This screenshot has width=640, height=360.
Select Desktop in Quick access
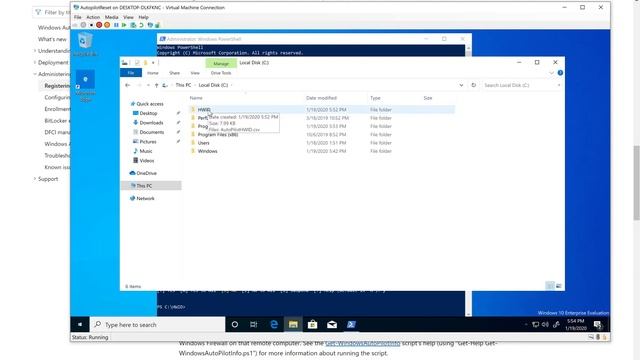pos(148,113)
